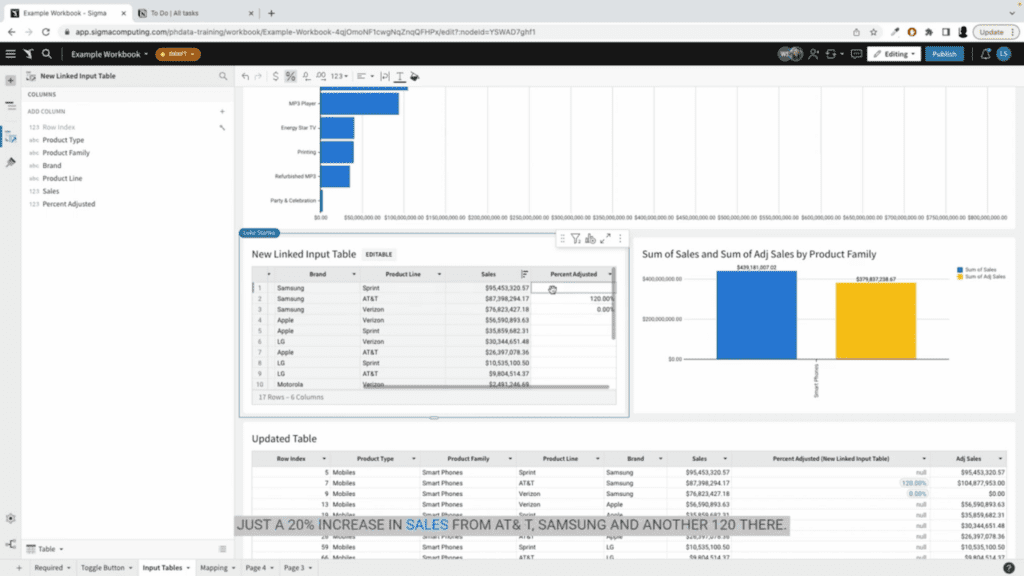Apply currency dollar format
Screen dimensions: 1024x576
[276, 76]
